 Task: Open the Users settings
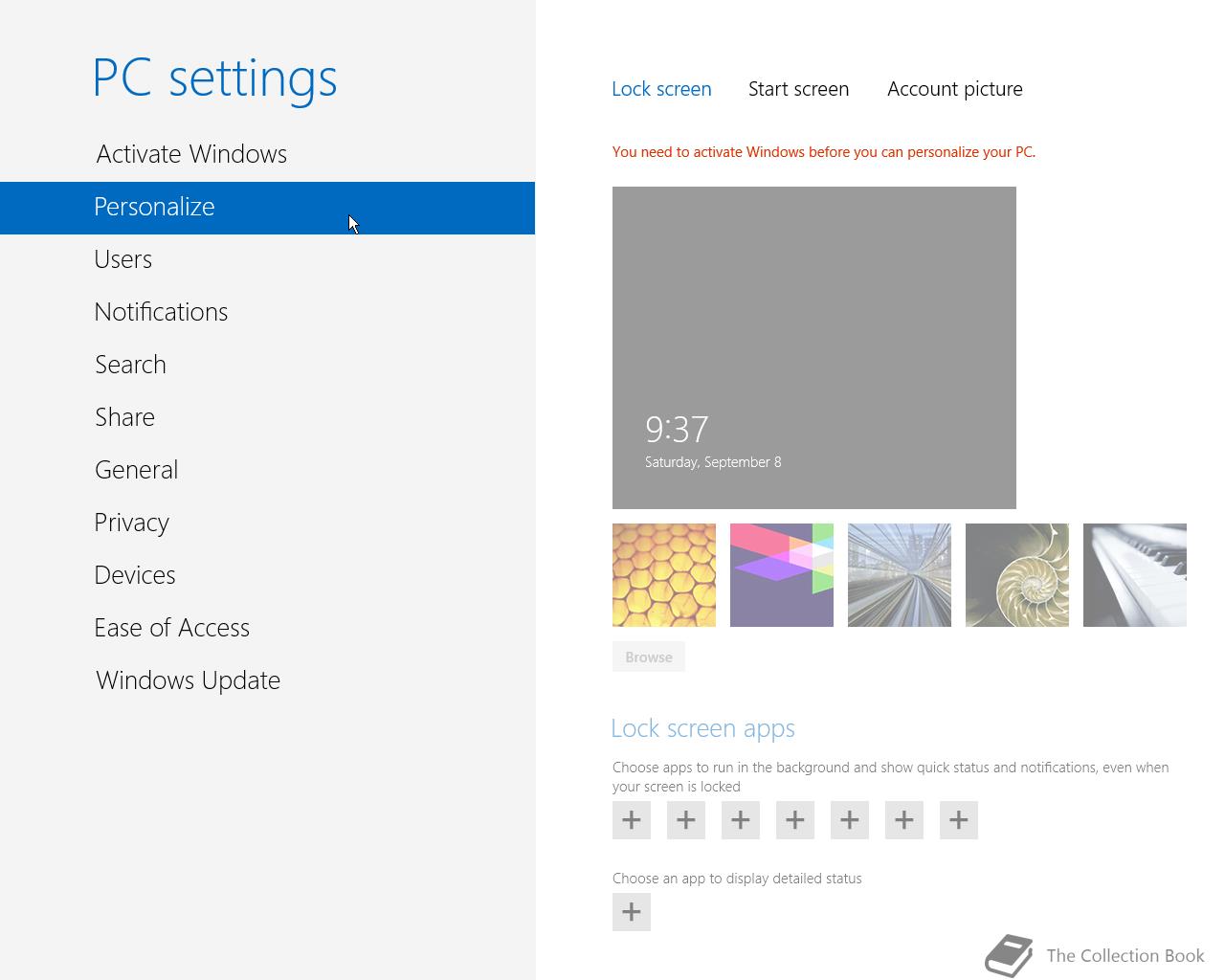click(267, 259)
